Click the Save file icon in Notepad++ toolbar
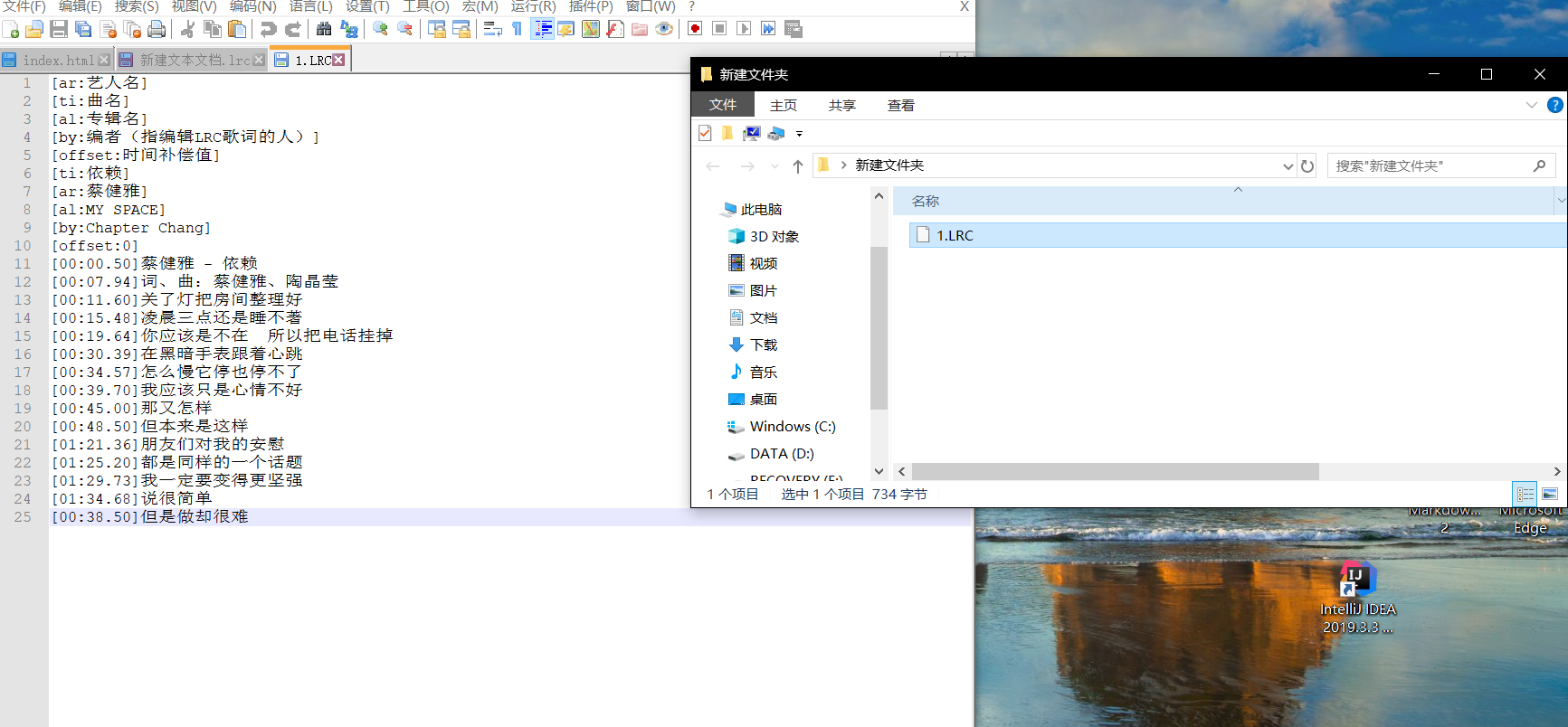This screenshot has width=1568, height=727. (59, 29)
